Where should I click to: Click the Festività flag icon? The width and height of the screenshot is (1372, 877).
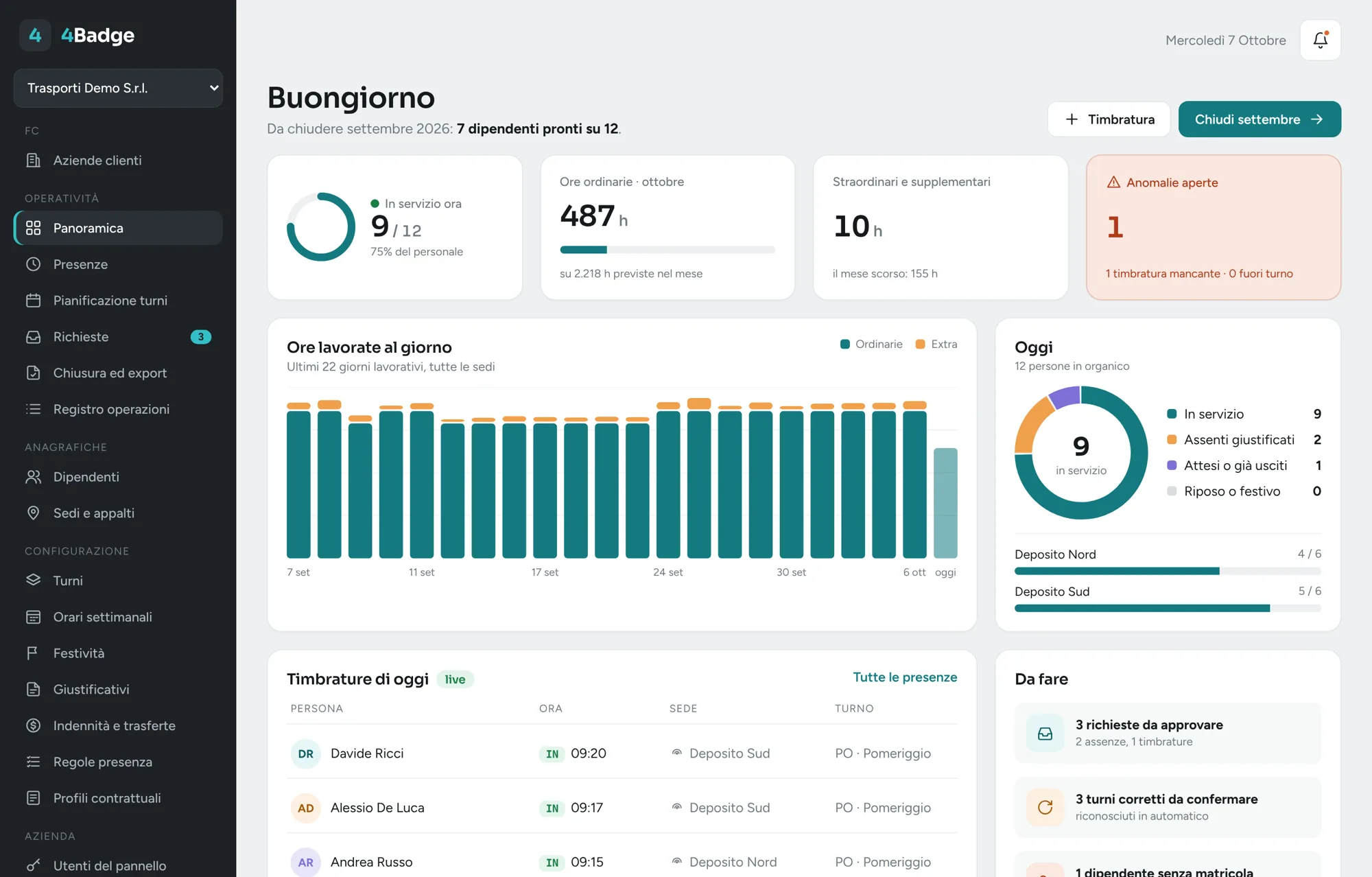[33, 653]
